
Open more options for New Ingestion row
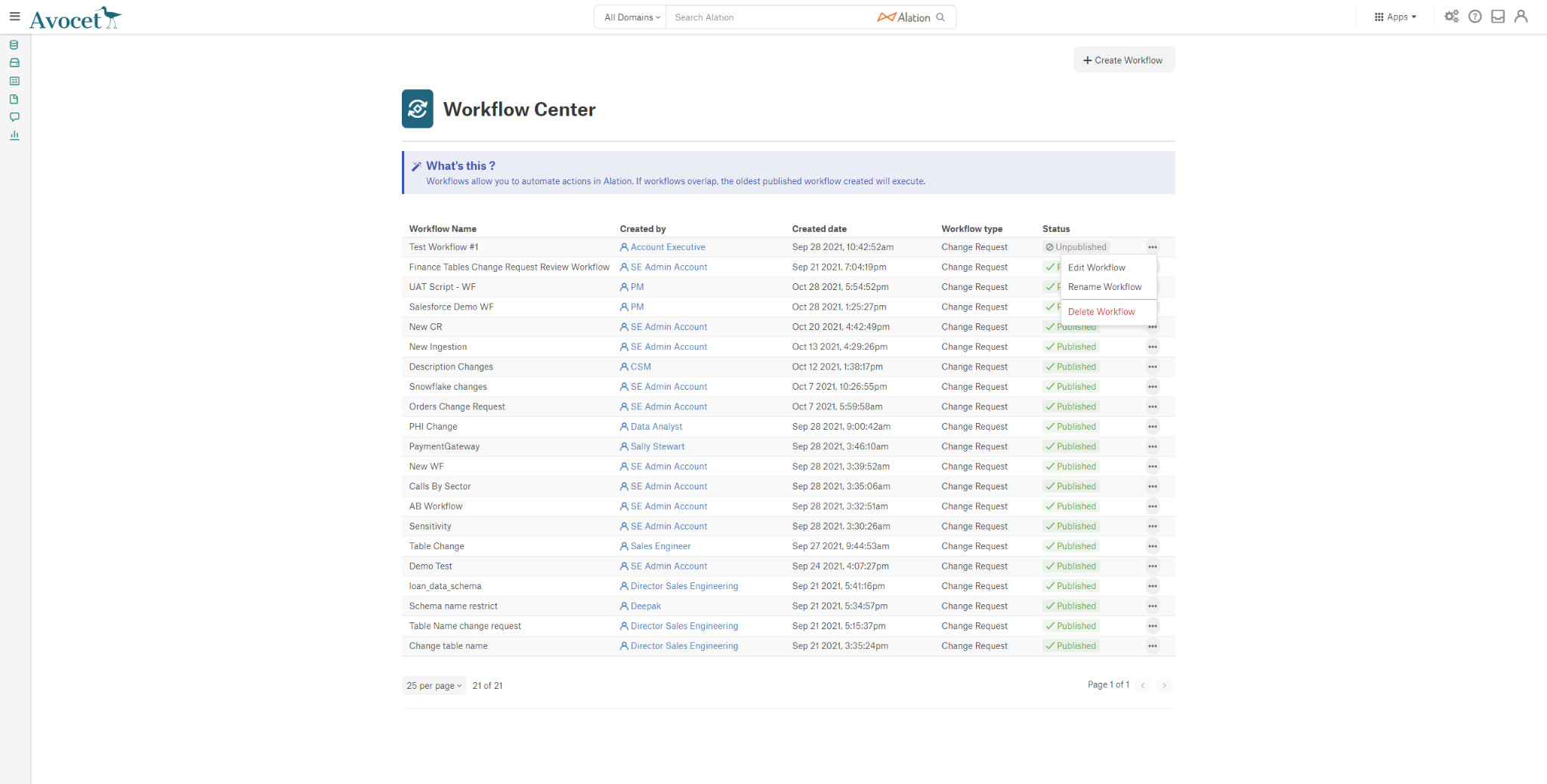click(x=1153, y=347)
